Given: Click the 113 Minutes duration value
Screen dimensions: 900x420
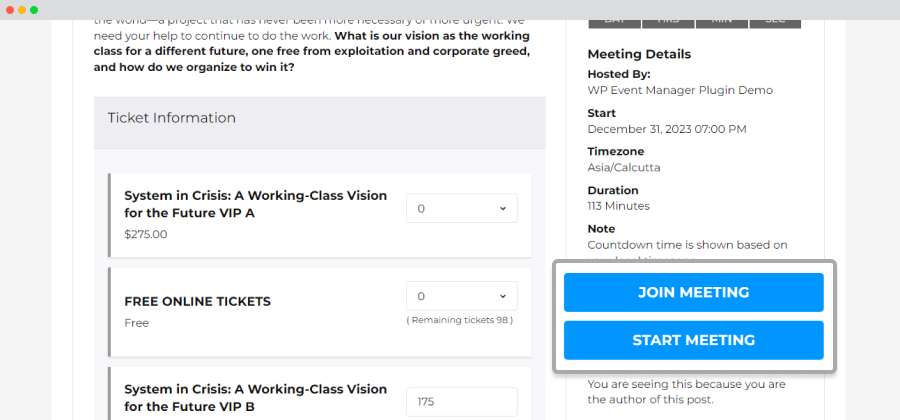Looking at the screenshot, I should point(619,205).
